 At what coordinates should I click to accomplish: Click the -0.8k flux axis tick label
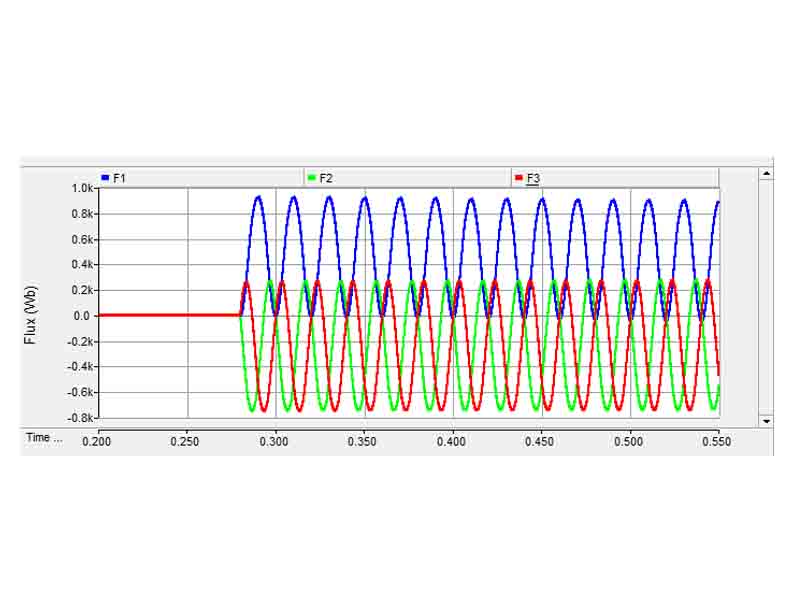click(79, 417)
